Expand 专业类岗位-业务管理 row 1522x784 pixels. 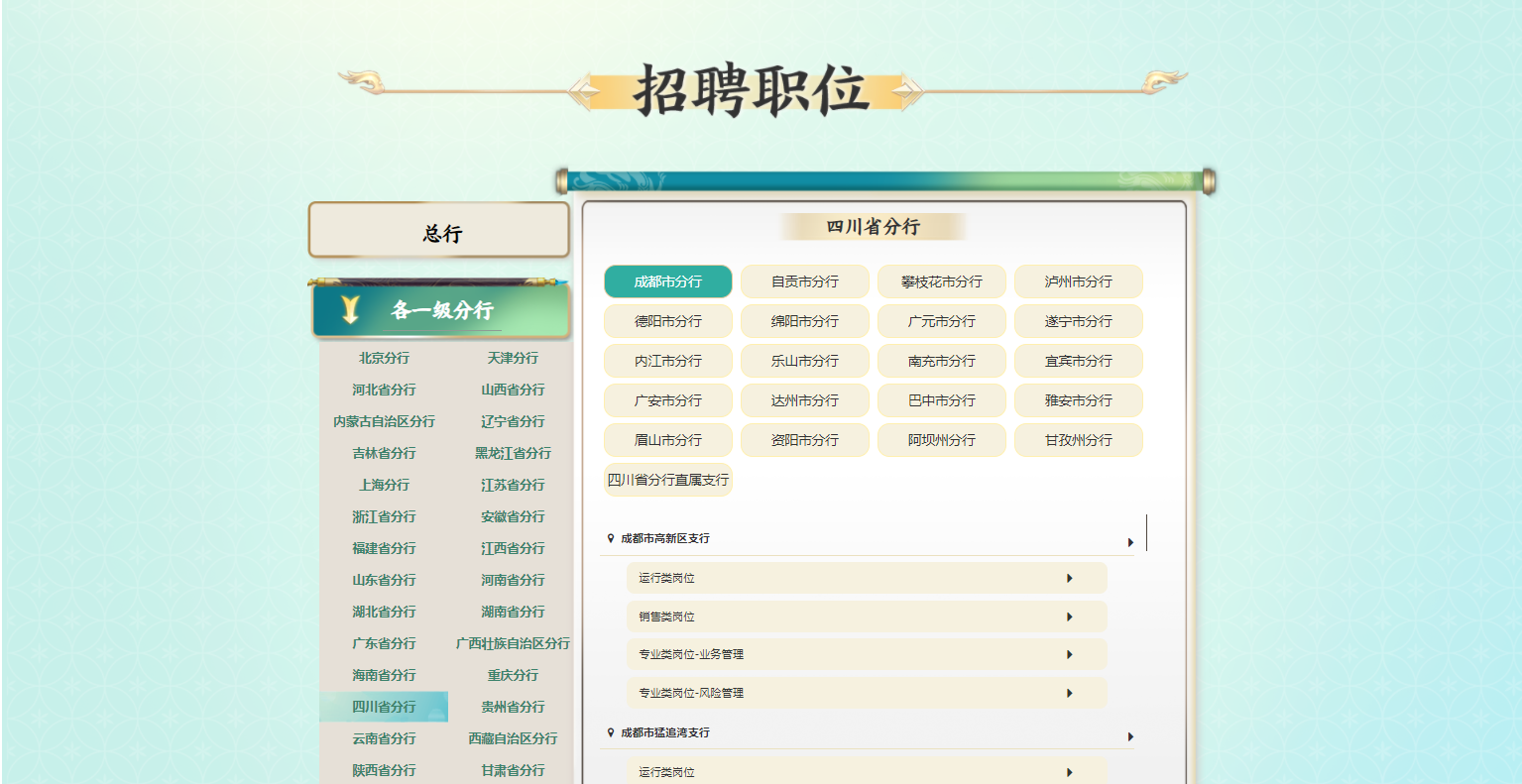click(867, 654)
